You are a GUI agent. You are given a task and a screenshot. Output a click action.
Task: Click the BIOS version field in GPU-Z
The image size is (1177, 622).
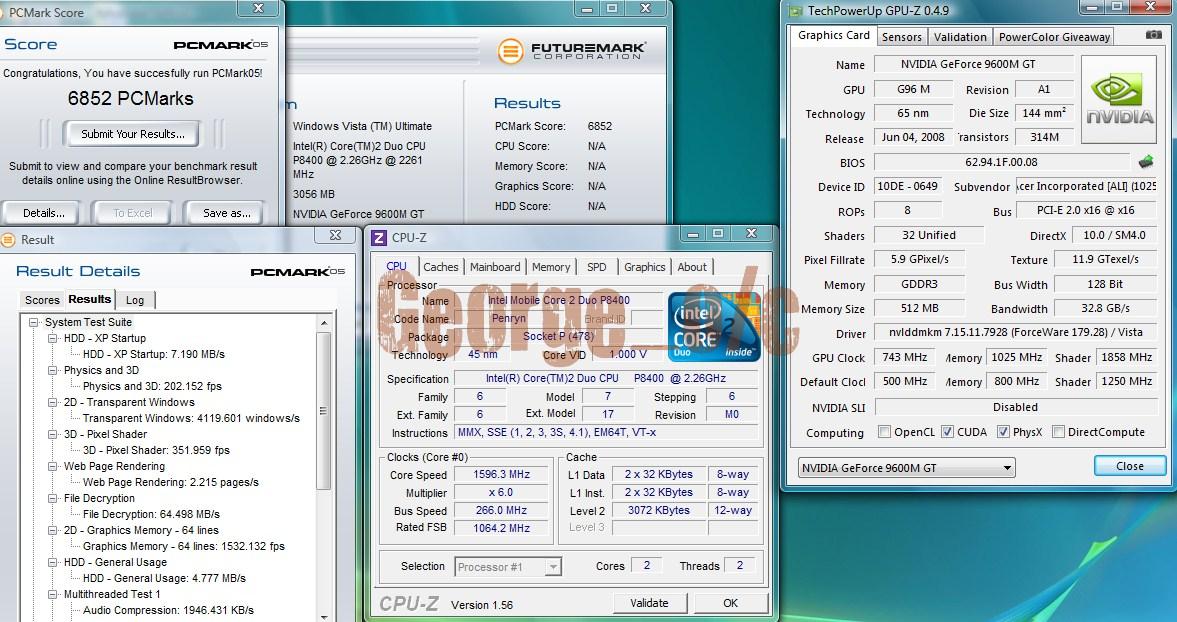click(1002, 162)
